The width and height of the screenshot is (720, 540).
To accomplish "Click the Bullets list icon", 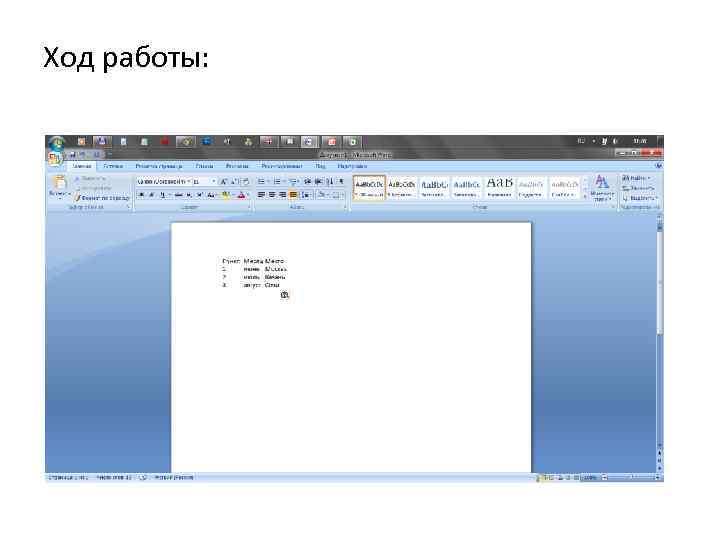I will (263, 182).
